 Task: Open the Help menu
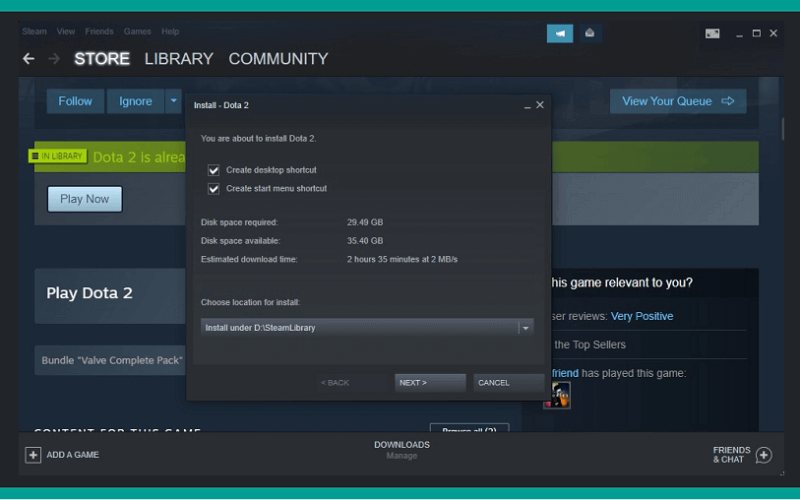pos(170,32)
